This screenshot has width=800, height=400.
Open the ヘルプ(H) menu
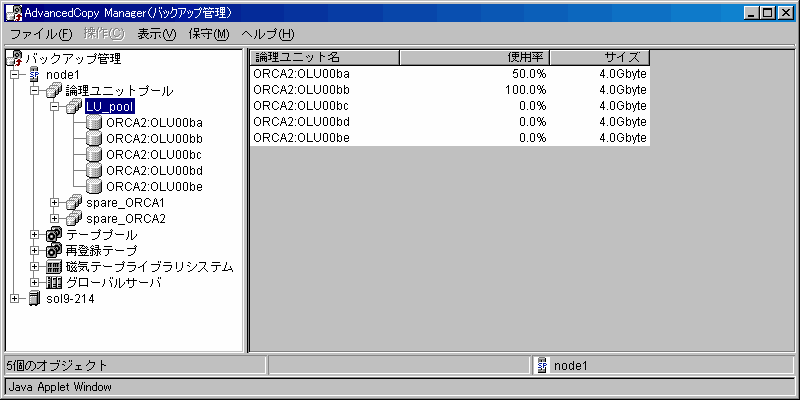(x=268, y=34)
